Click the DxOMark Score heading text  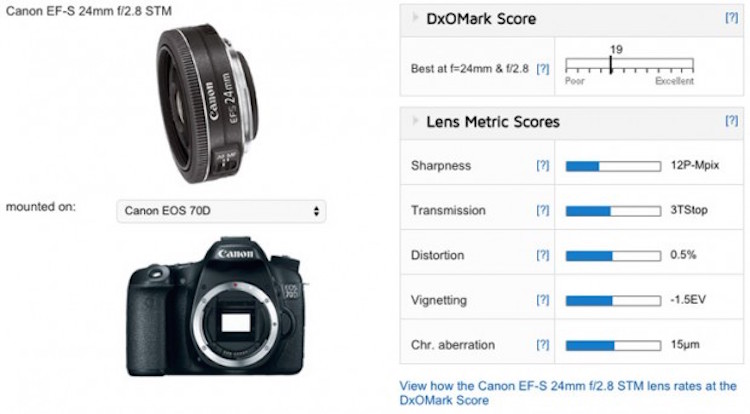tap(481, 19)
